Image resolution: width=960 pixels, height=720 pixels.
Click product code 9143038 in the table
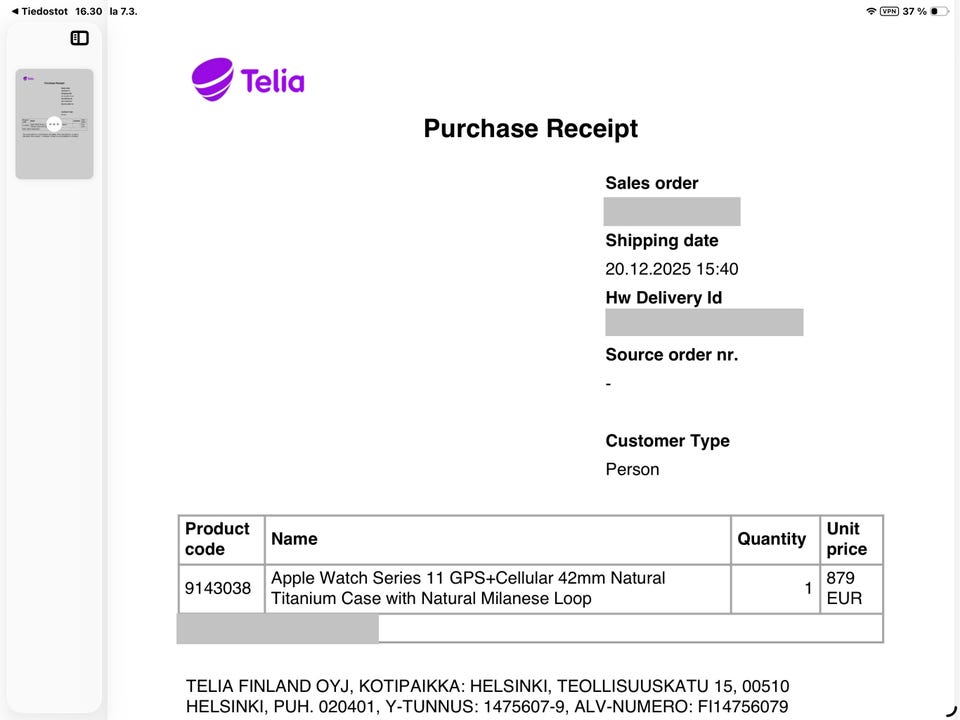218,588
